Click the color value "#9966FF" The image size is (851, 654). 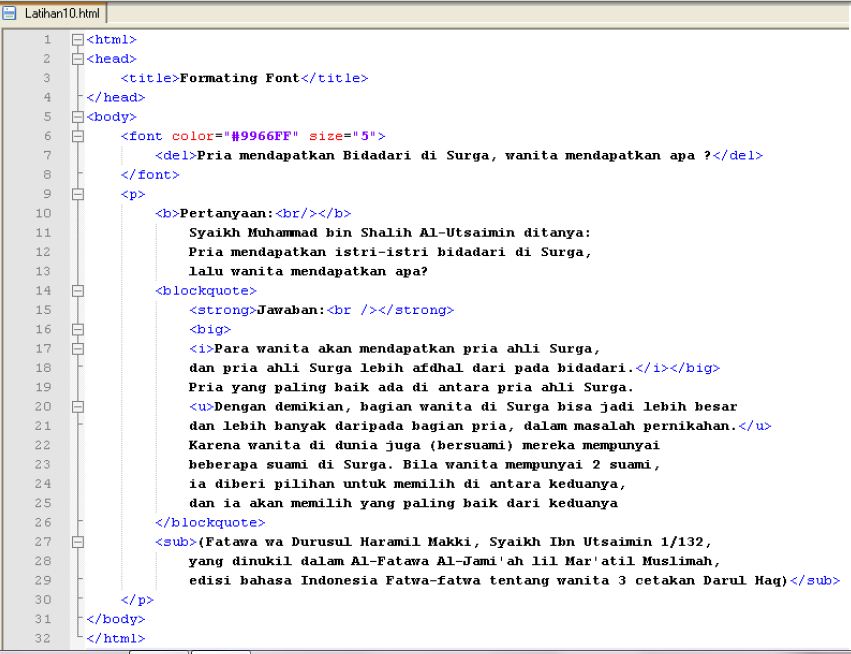point(260,136)
